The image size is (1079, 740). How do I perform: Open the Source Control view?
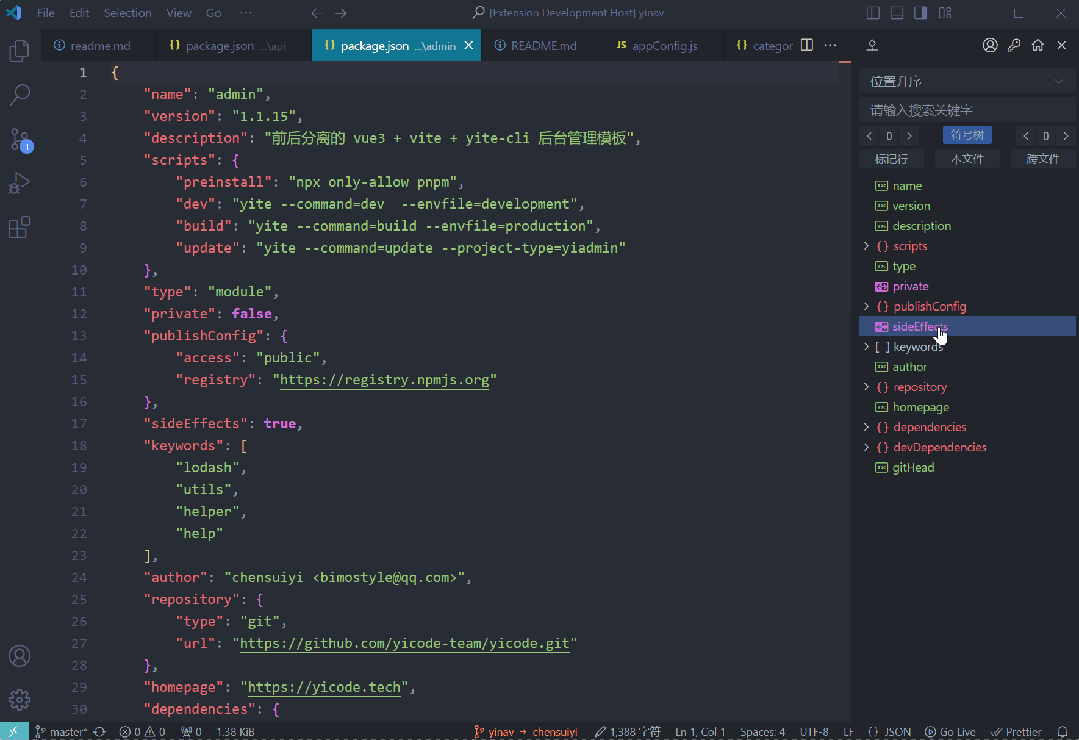pos(19,139)
